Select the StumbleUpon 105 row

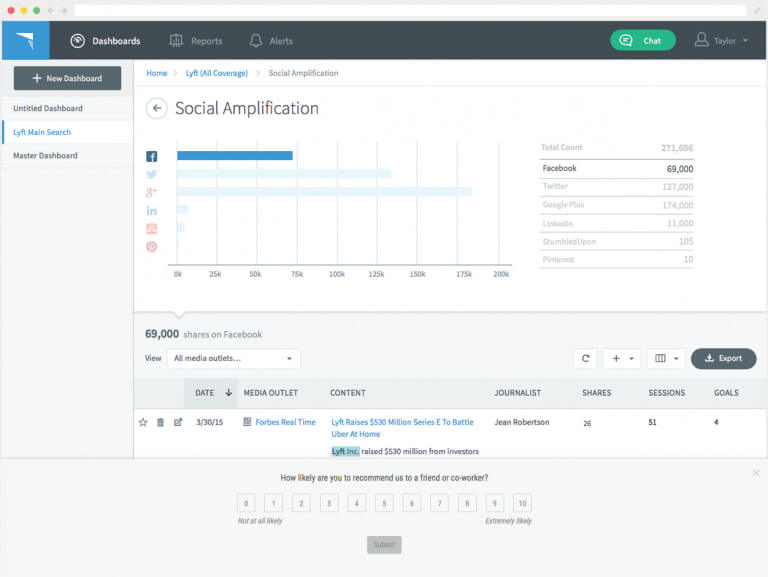(x=617, y=241)
